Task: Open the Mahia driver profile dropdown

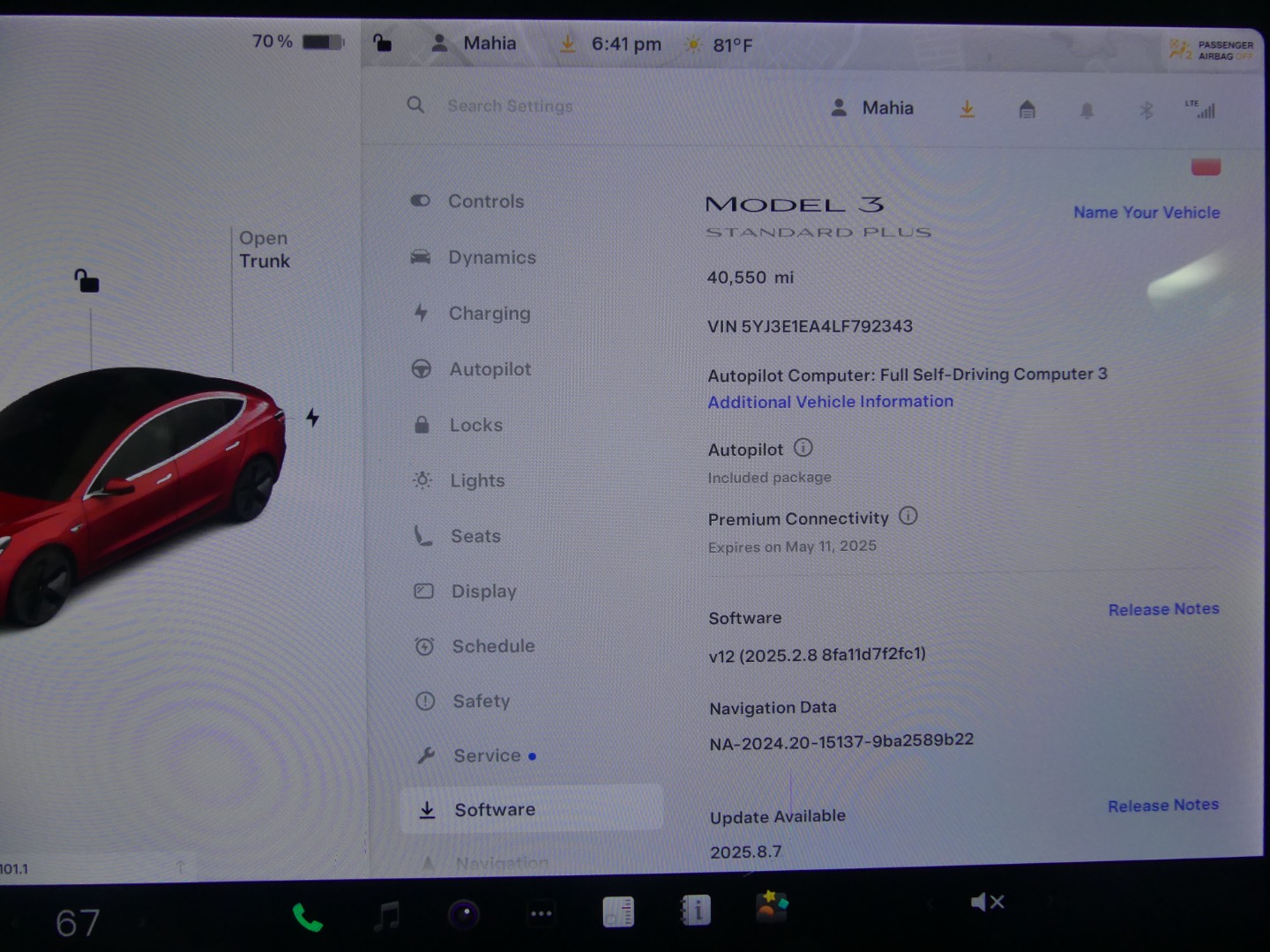Action: click(872, 108)
